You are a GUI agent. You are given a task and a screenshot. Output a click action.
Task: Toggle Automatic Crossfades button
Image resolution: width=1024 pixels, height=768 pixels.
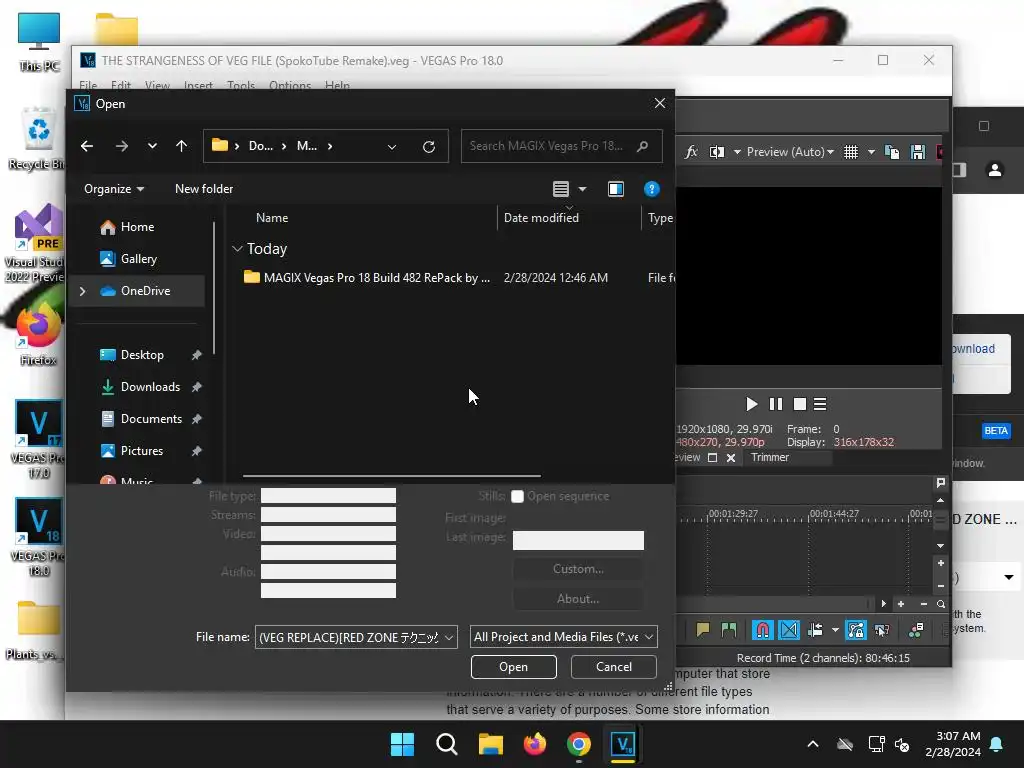pos(789,630)
